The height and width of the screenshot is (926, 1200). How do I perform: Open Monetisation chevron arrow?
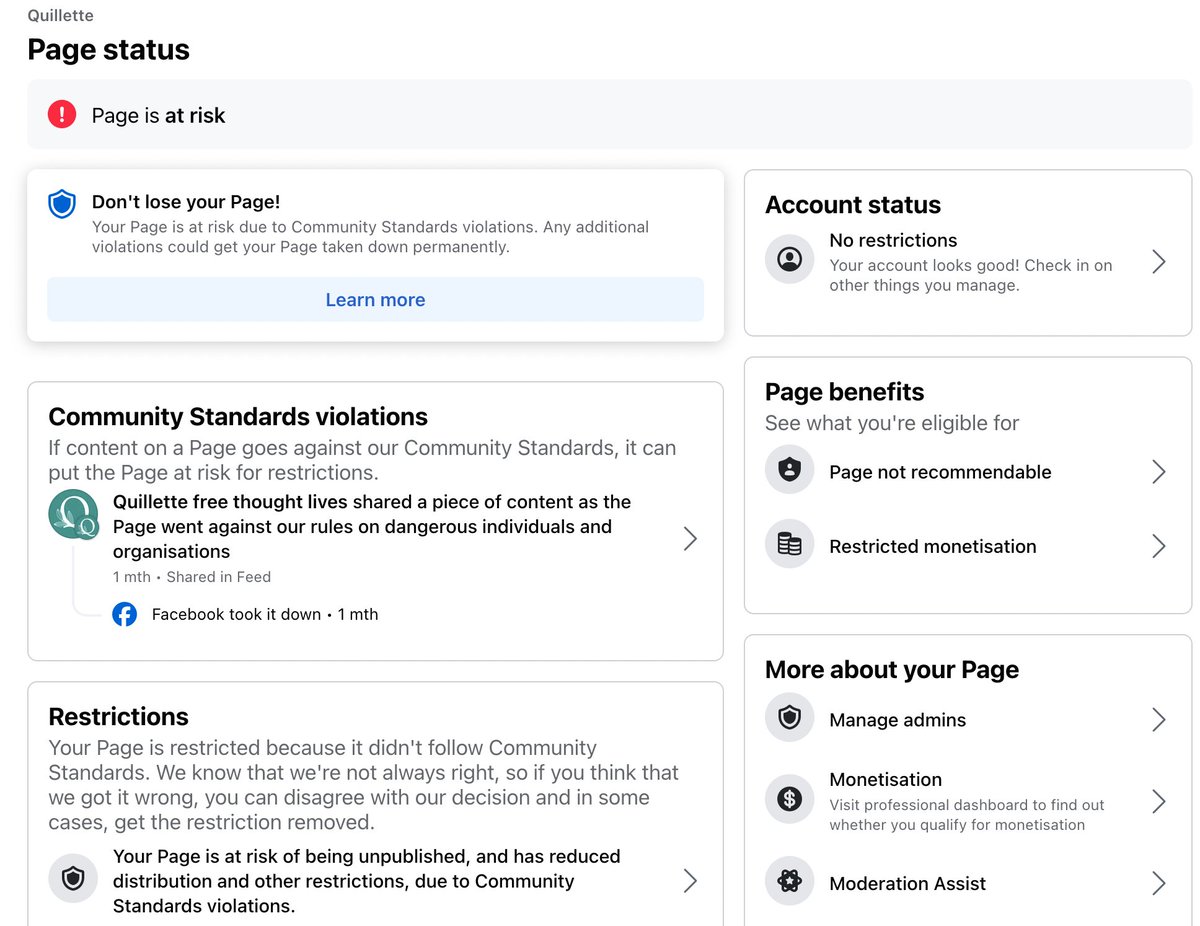(x=1159, y=801)
